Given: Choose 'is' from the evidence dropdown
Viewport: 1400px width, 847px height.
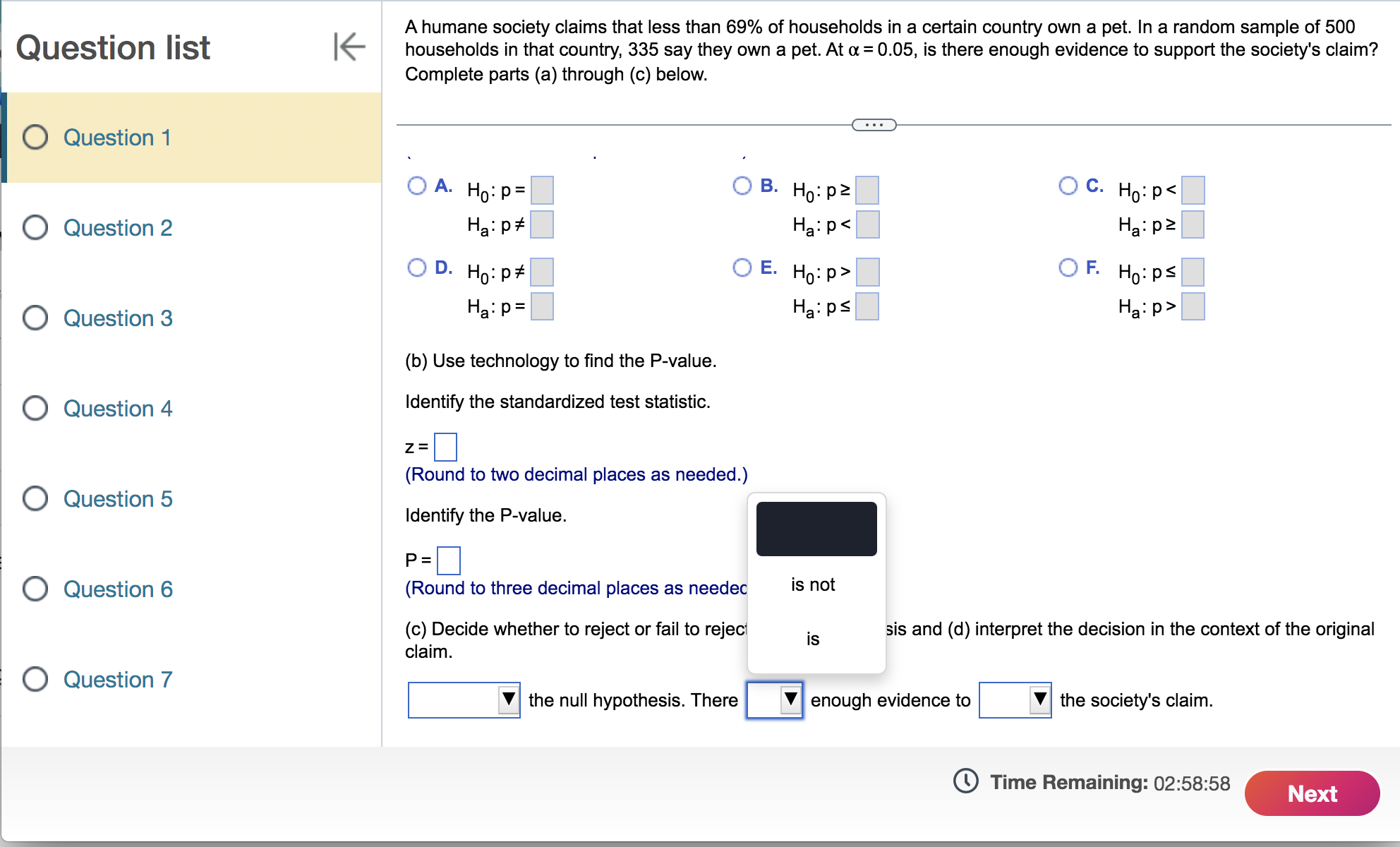Looking at the screenshot, I should tap(814, 638).
